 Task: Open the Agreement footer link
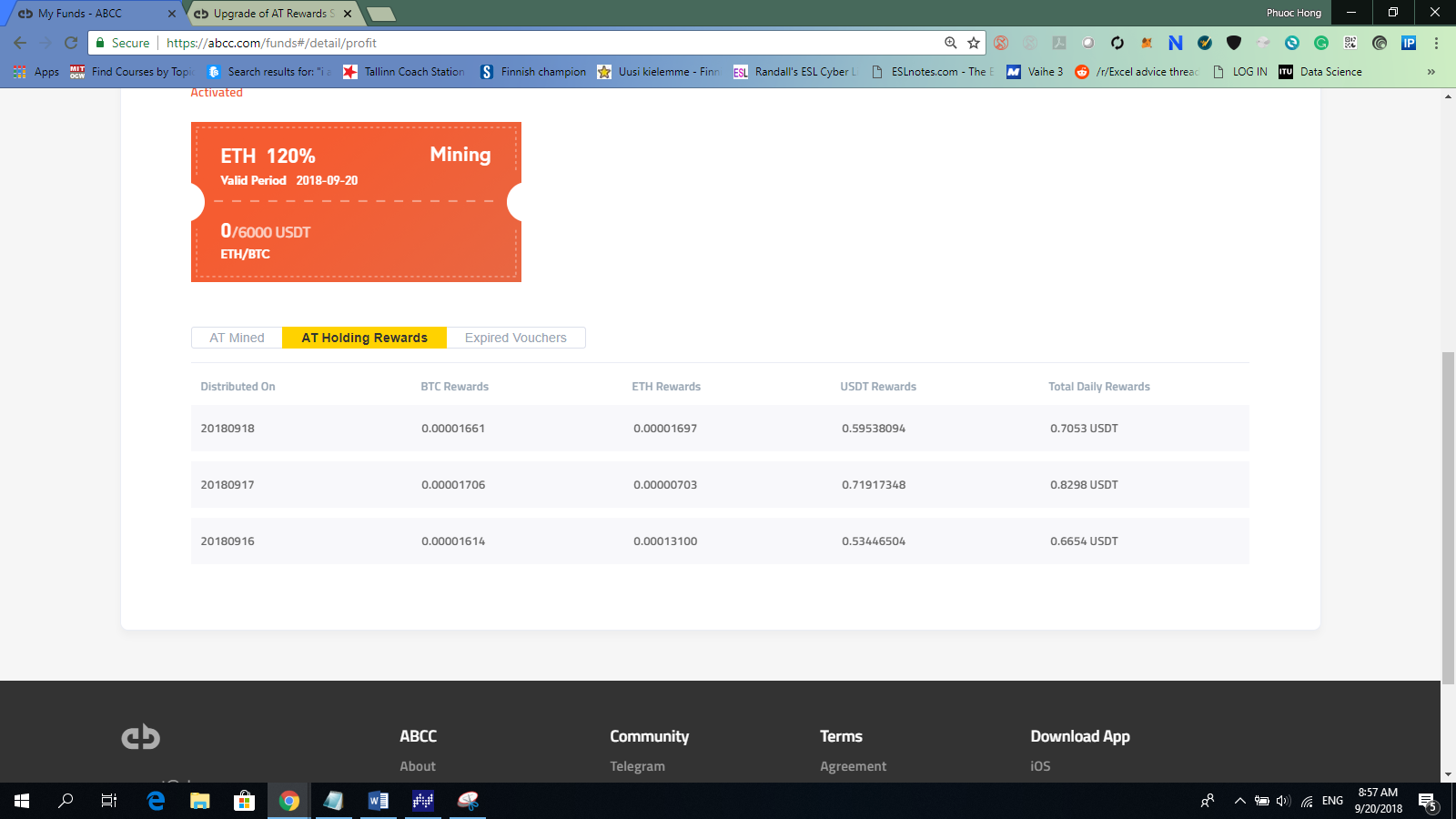pos(853,766)
